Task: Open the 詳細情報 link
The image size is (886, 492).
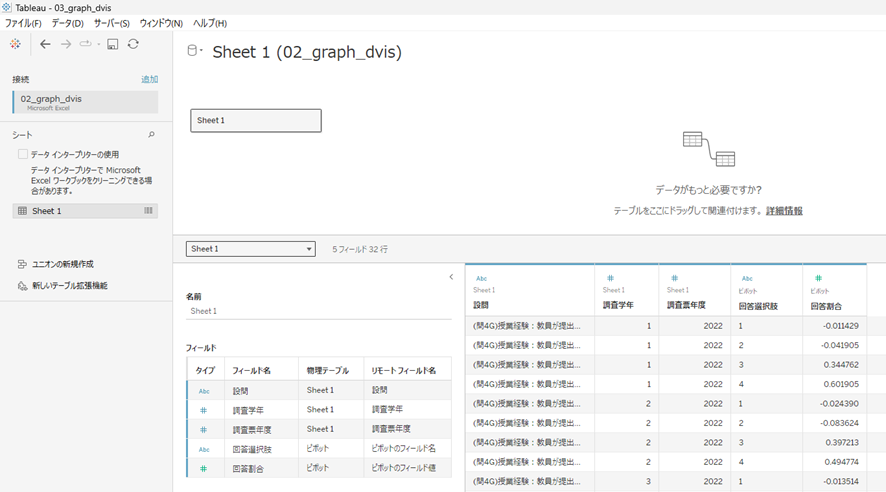Action: coord(784,211)
